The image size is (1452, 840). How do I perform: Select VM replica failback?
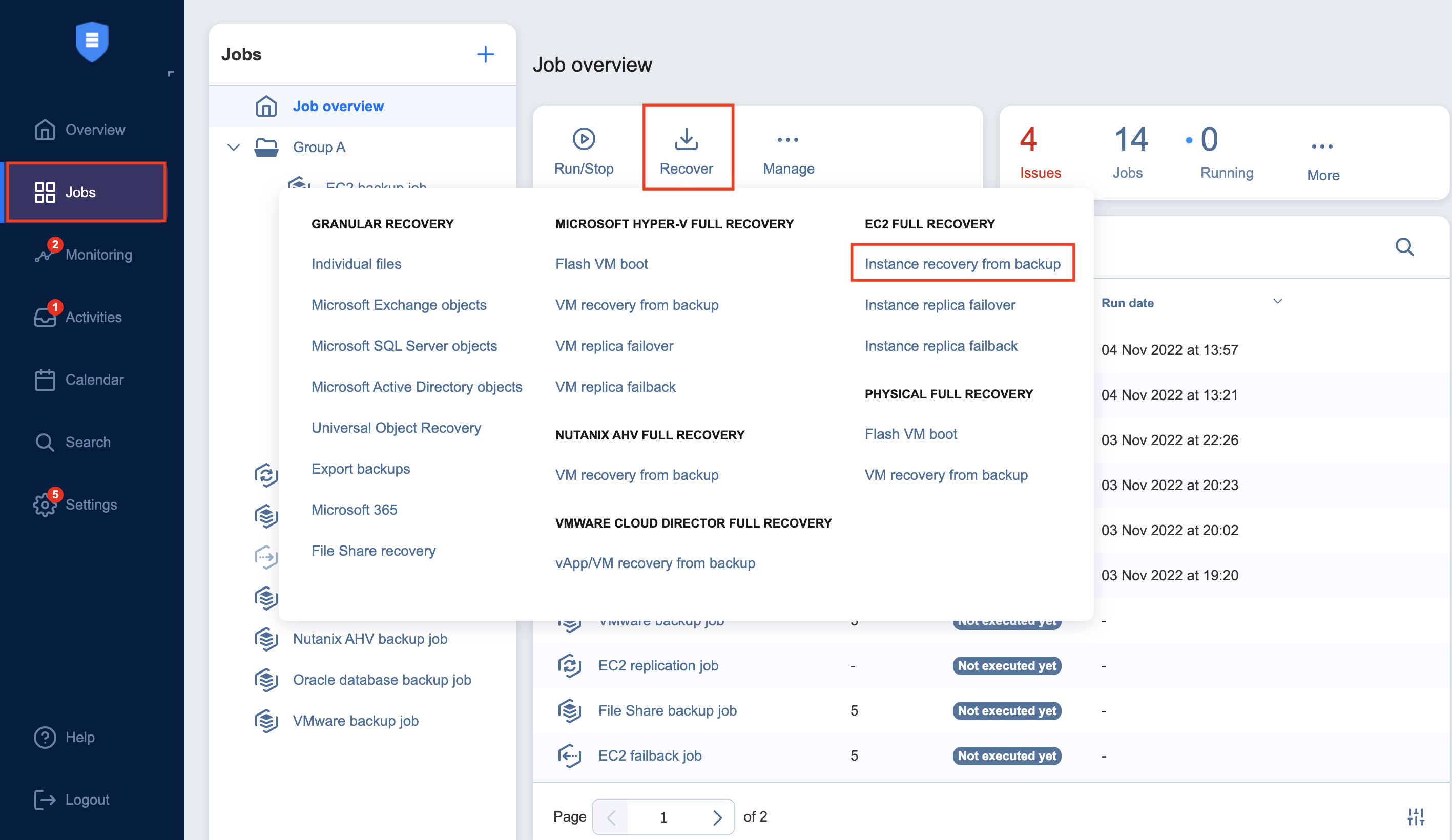pos(615,387)
